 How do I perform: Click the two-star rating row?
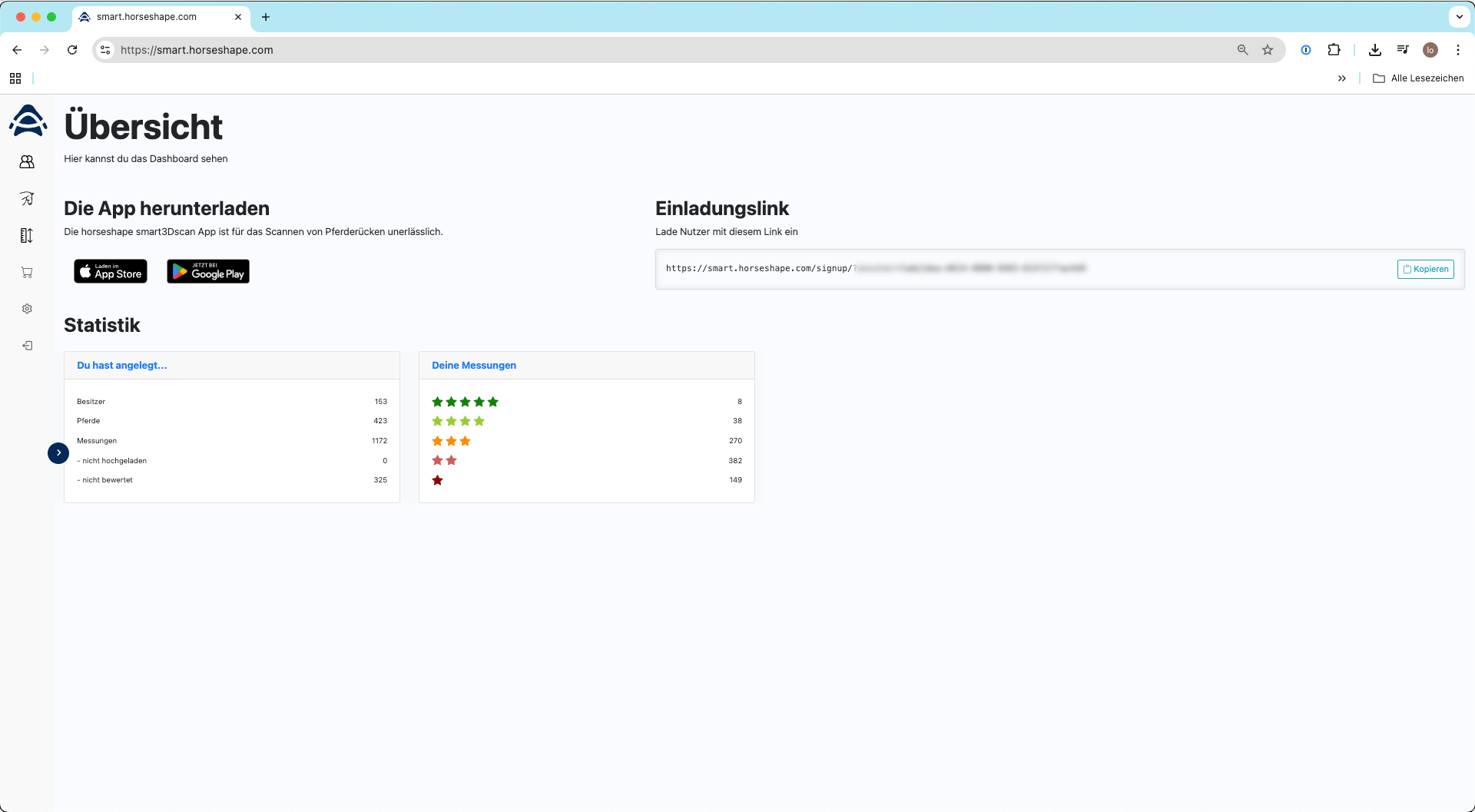tap(587, 461)
